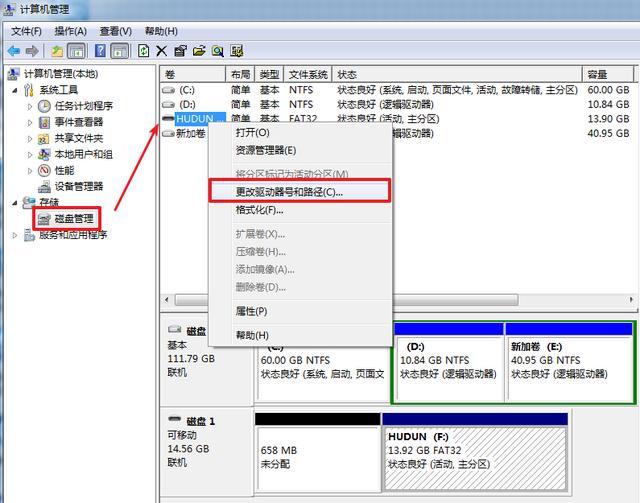Image resolution: width=640 pixels, height=503 pixels.
Task: Open 帮助(H) in the menu bar
Action: 161,31
